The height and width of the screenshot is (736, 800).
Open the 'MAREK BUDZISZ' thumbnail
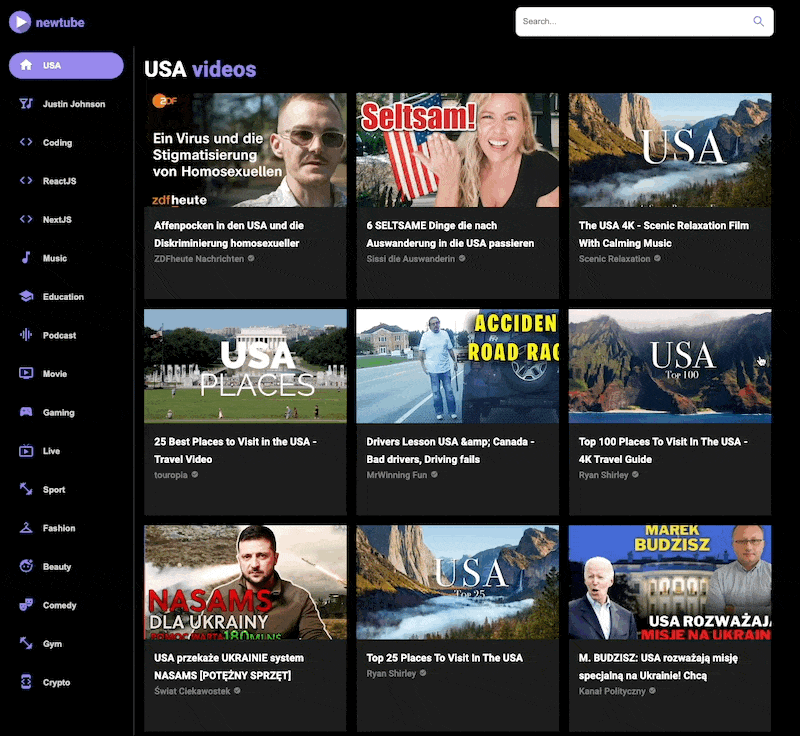(x=670, y=582)
